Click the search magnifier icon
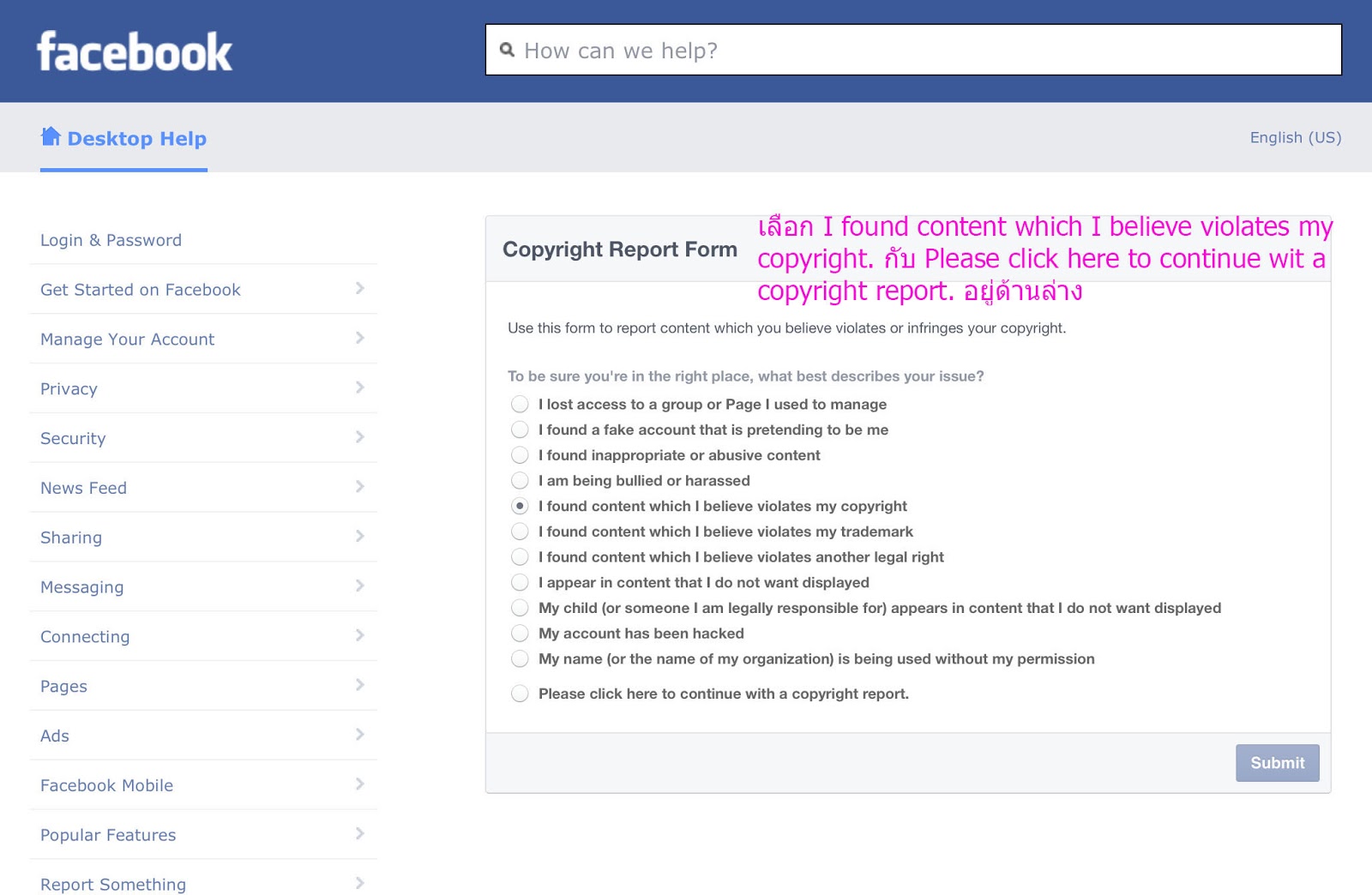This screenshot has width=1372, height=895. click(508, 50)
